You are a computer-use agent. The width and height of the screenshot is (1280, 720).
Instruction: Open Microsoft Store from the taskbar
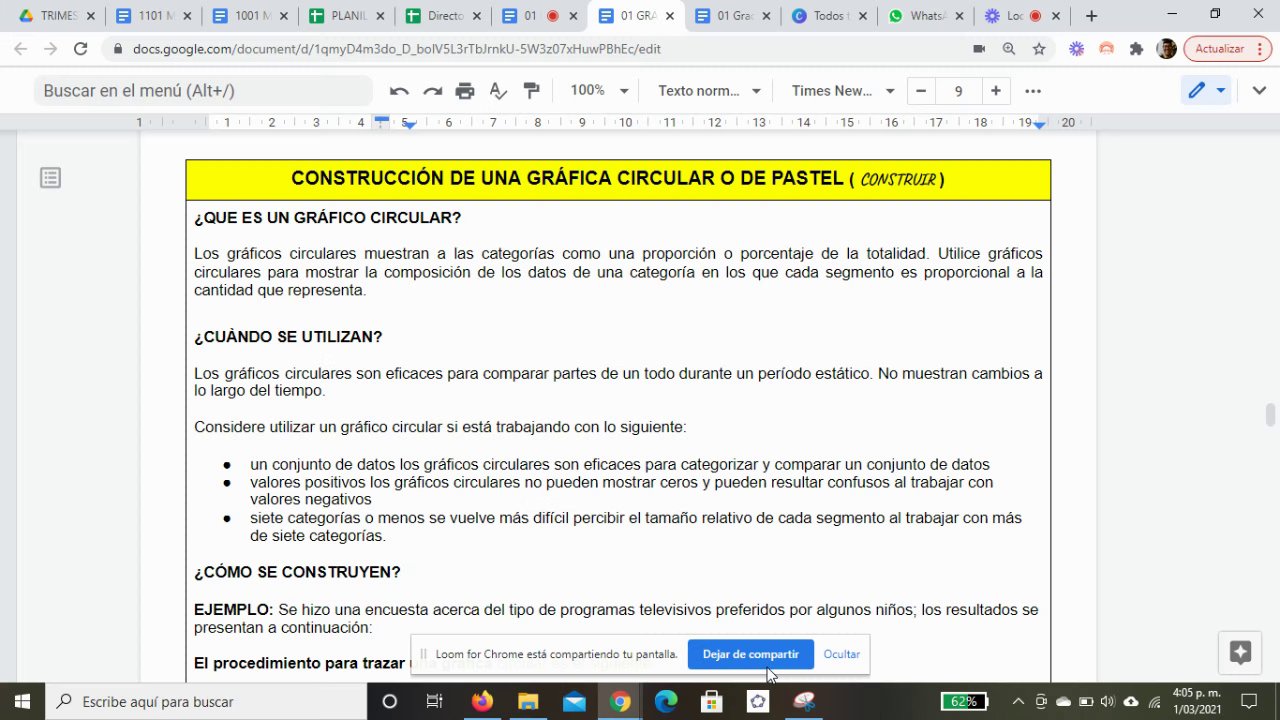coord(711,701)
